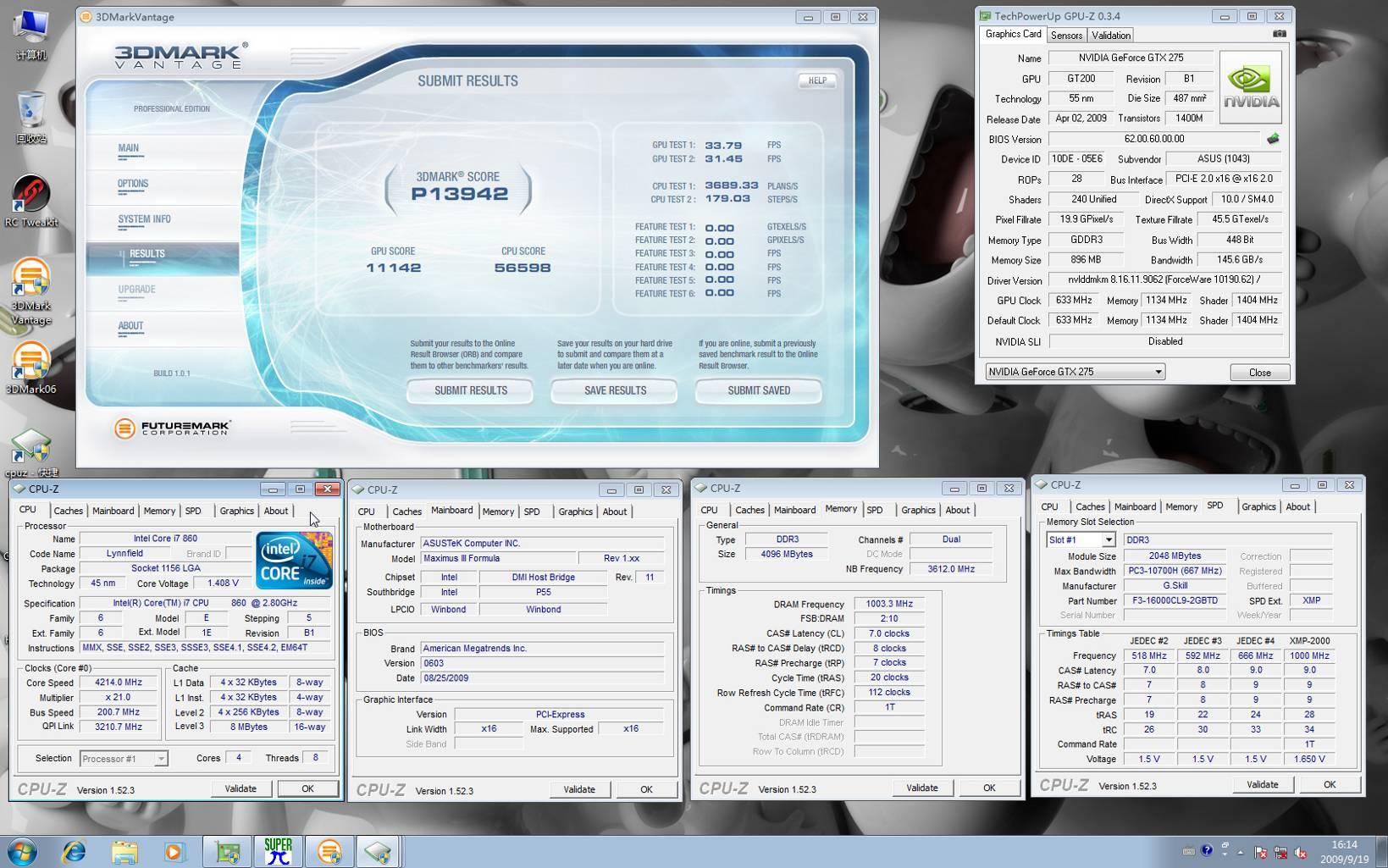The image size is (1388, 868).
Task: Open Caches tab in the Core i7 CPU-Z window
Action: click(68, 511)
